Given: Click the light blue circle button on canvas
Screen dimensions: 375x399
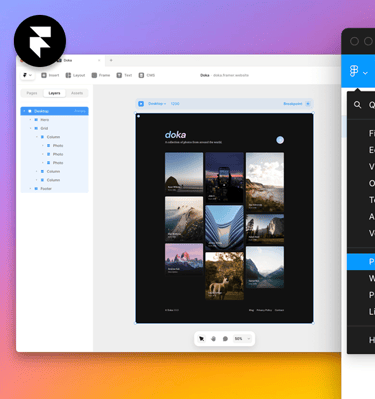Looking at the screenshot, I should (280, 140).
